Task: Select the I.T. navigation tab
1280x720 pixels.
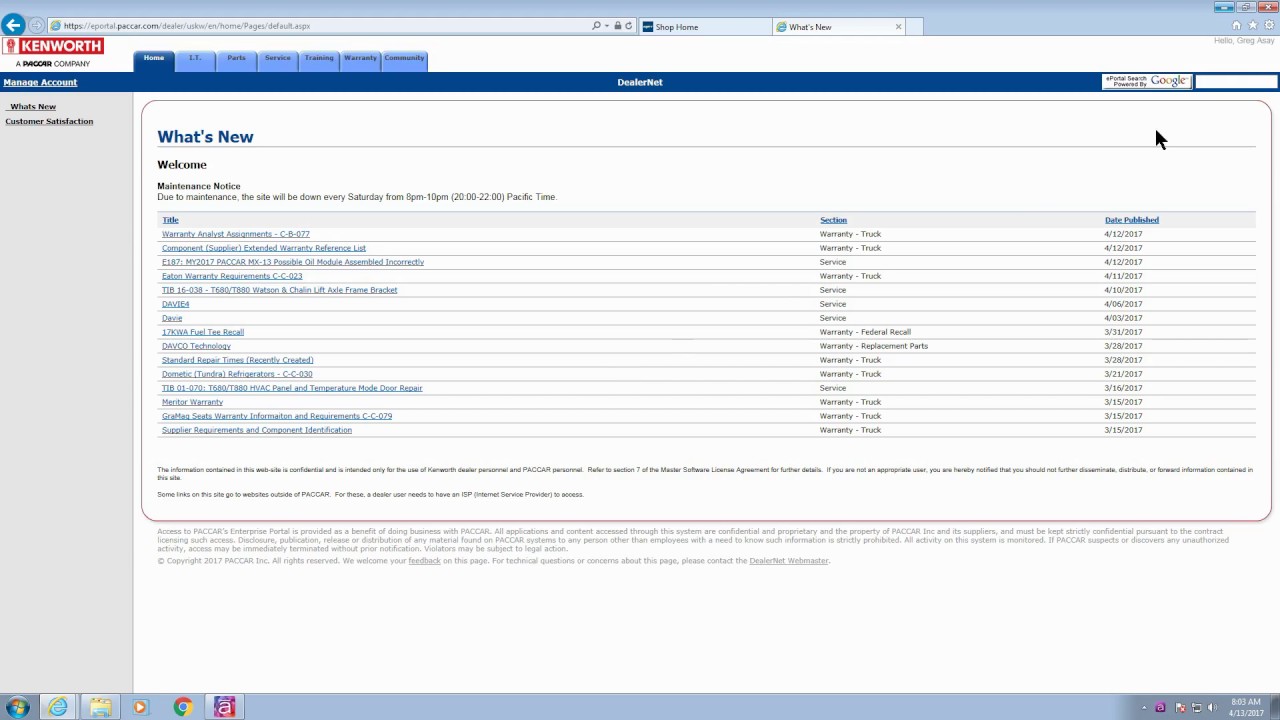Action: pyautogui.click(x=195, y=60)
